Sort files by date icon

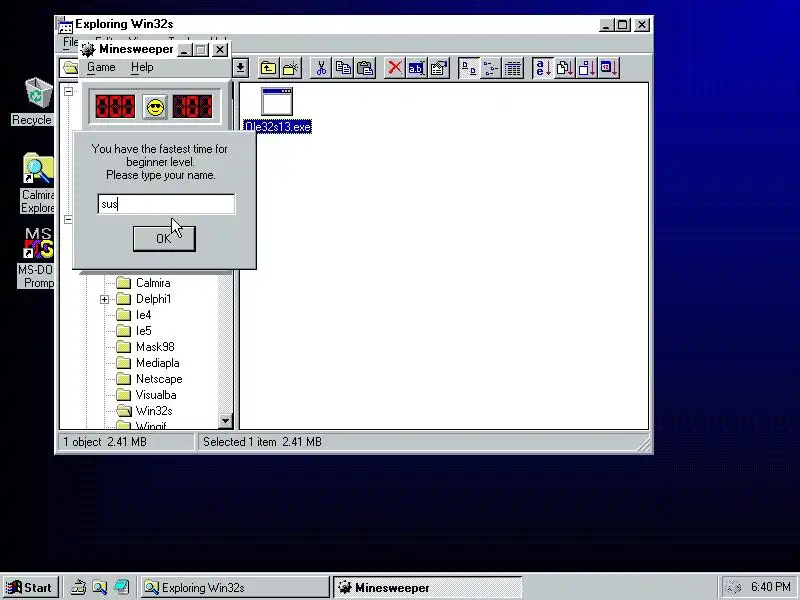[x=609, y=68]
